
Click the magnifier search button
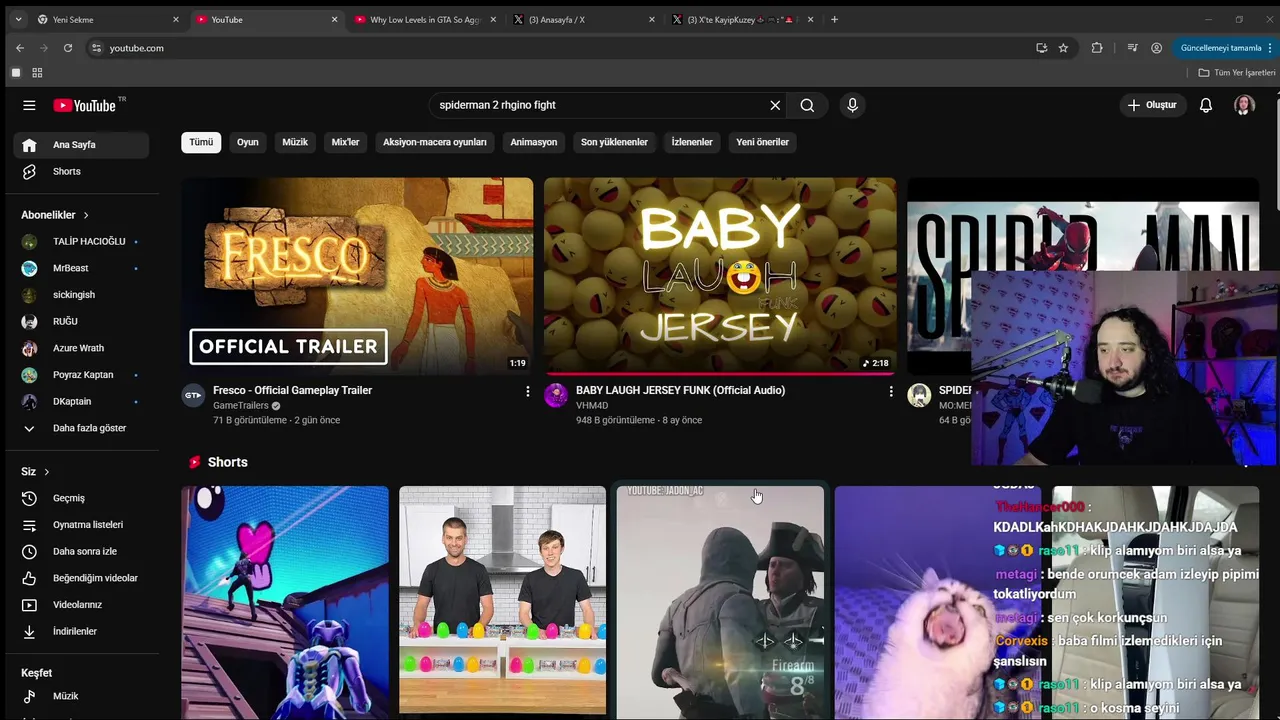[807, 105]
